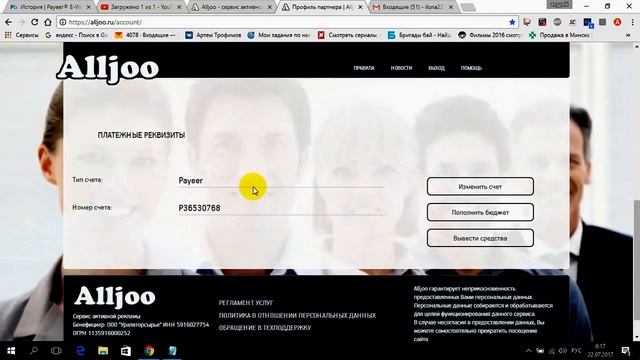The image size is (640, 360).
Task: Bookmark this page with the star icon
Action: pos(513,22)
